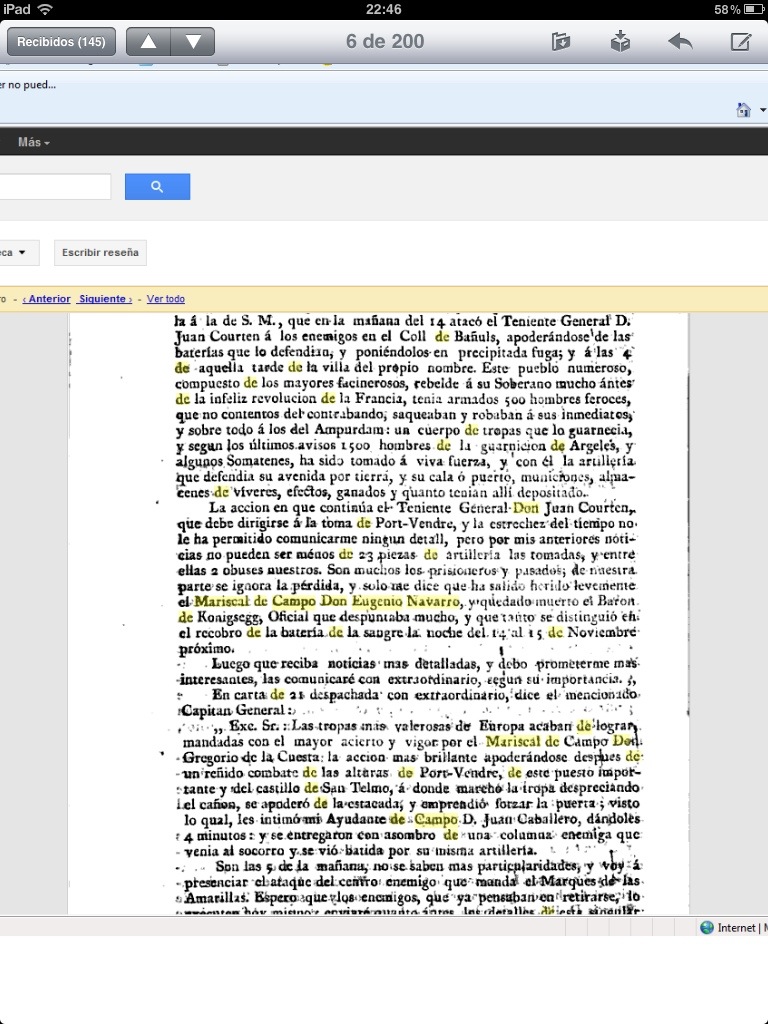Click the Escribir reseña button
This screenshot has width=768, height=1024.
pos(100,253)
